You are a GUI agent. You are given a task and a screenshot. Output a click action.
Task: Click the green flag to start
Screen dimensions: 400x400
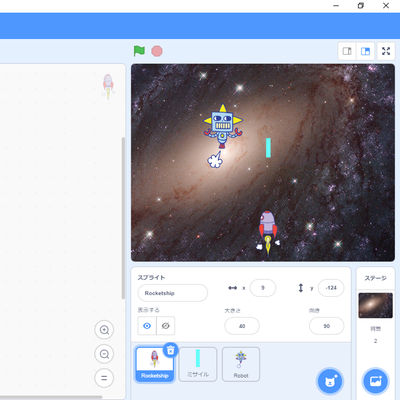click(x=139, y=51)
